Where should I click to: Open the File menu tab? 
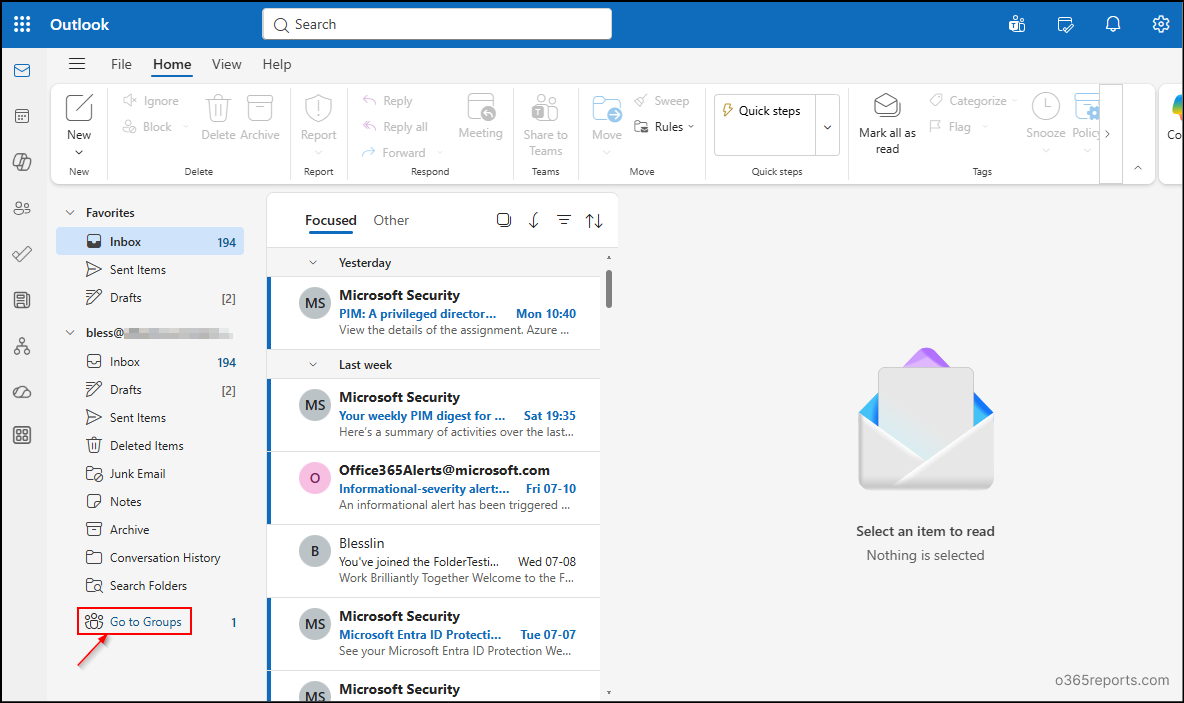pyautogui.click(x=121, y=64)
